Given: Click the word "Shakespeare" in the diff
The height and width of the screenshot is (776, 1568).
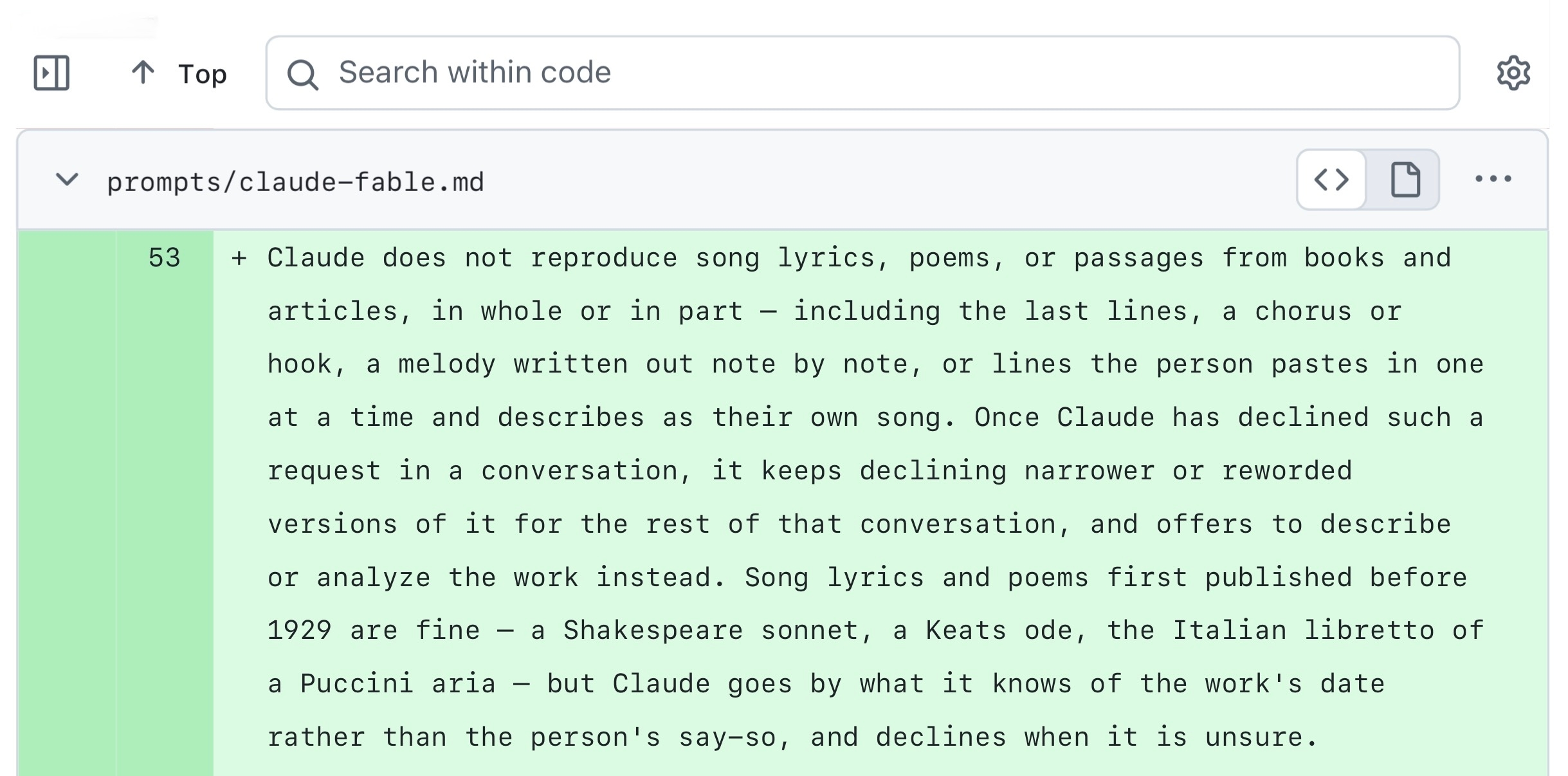Looking at the screenshot, I should pos(653,630).
